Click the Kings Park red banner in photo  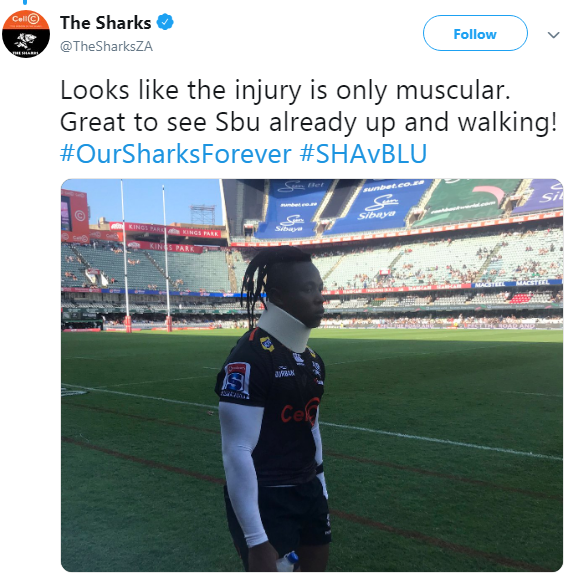click(x=165, y=247)
